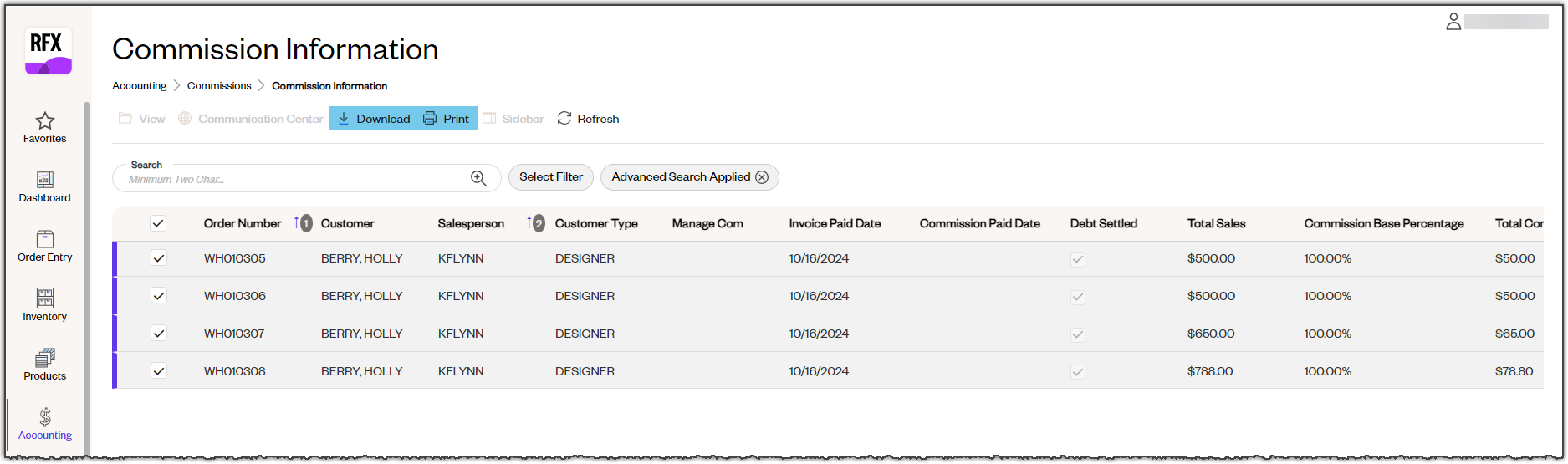Go to Commissions breadcrumb link
The image size is (1568, 464).
[x=219, y=86]
